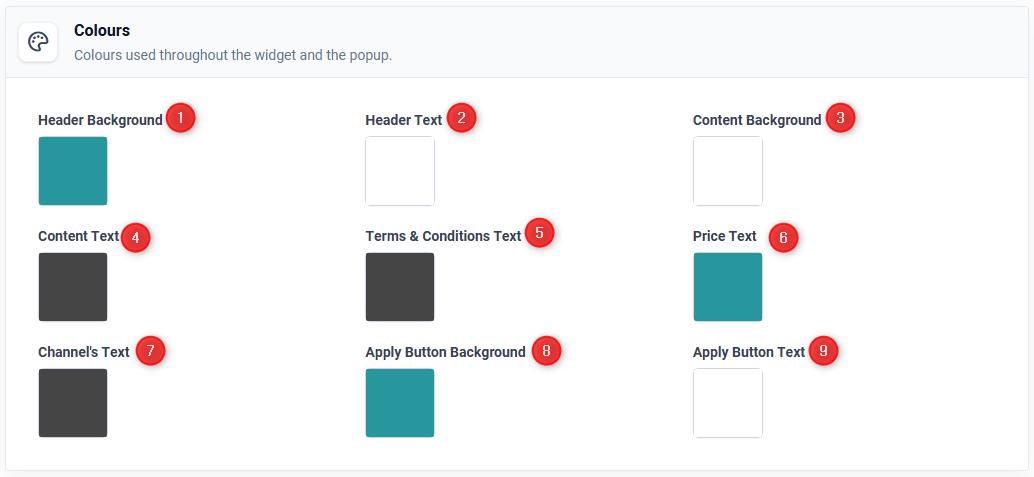Select the Terms & Conditions Text colour swatch
Image resolution: width=1034 pixels, height=477 pixels.
400,287
